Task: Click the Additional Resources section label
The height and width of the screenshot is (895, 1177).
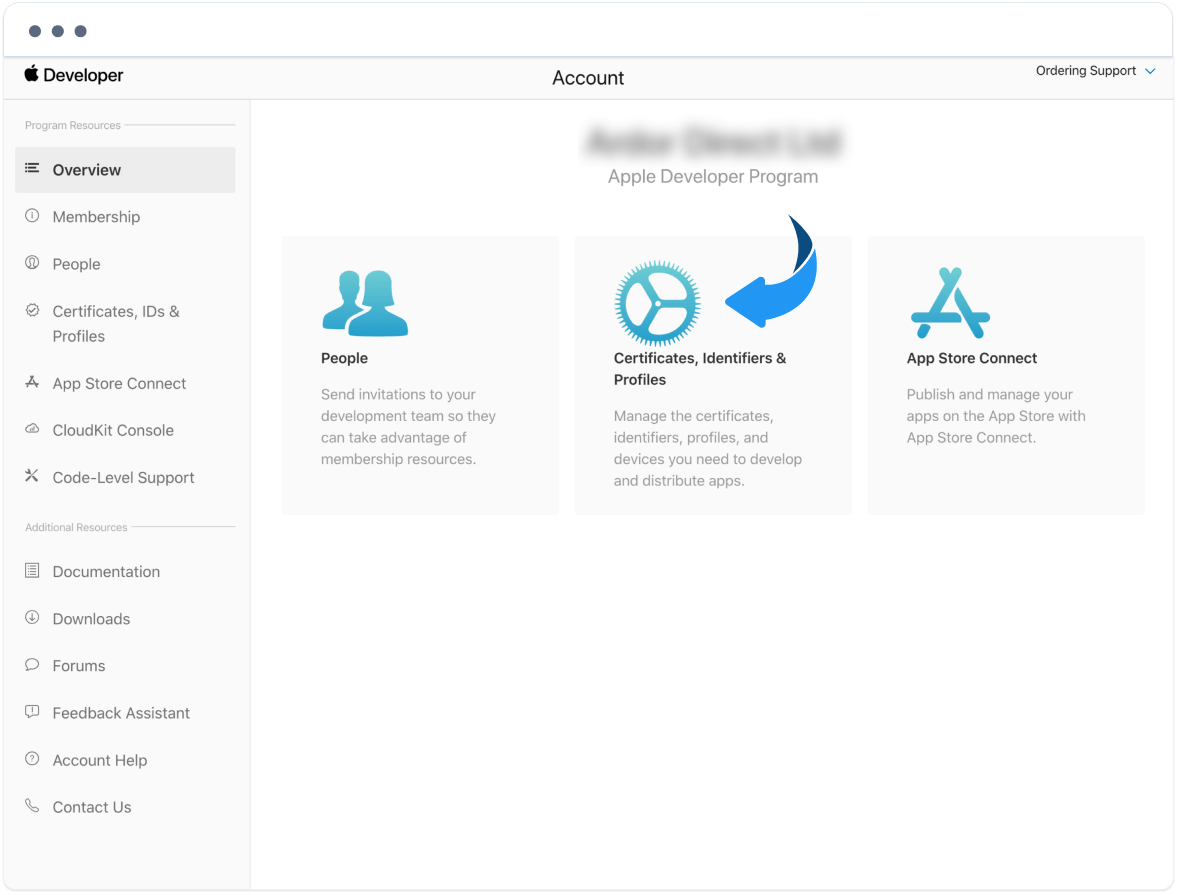Action: 77,528
